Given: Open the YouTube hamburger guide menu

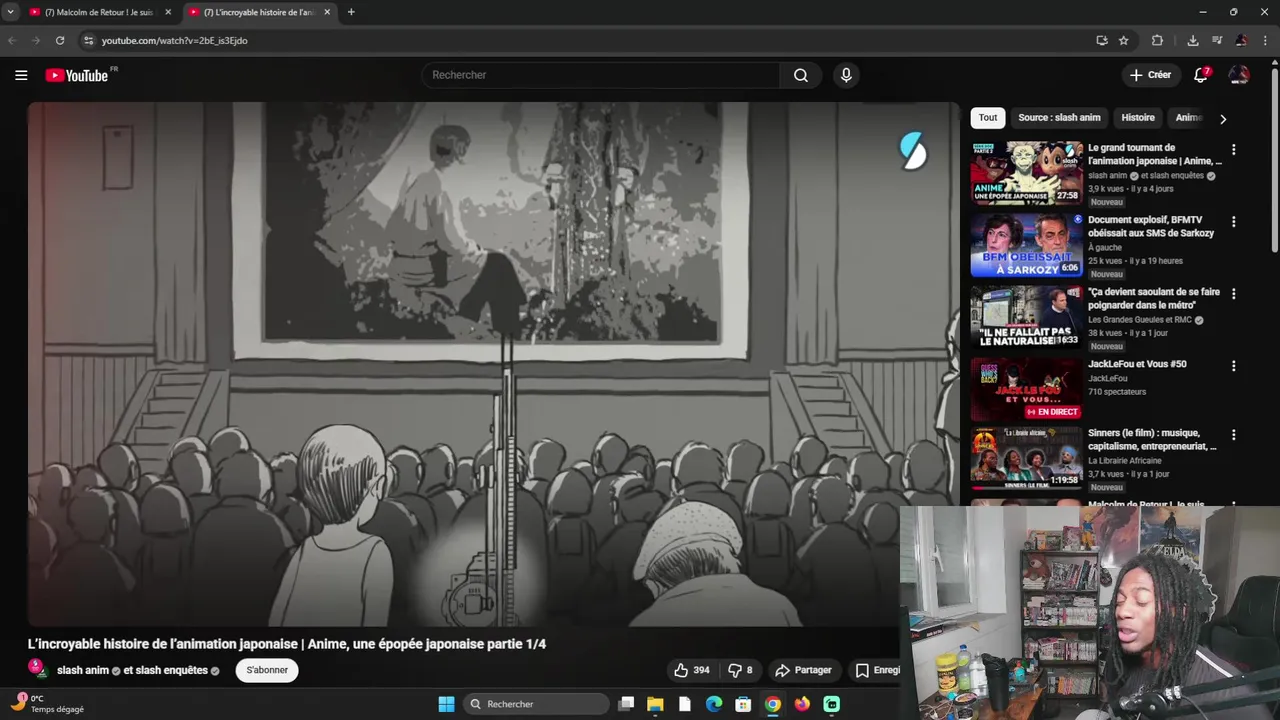Looking at the screenshot, I should tap(21, 75).
